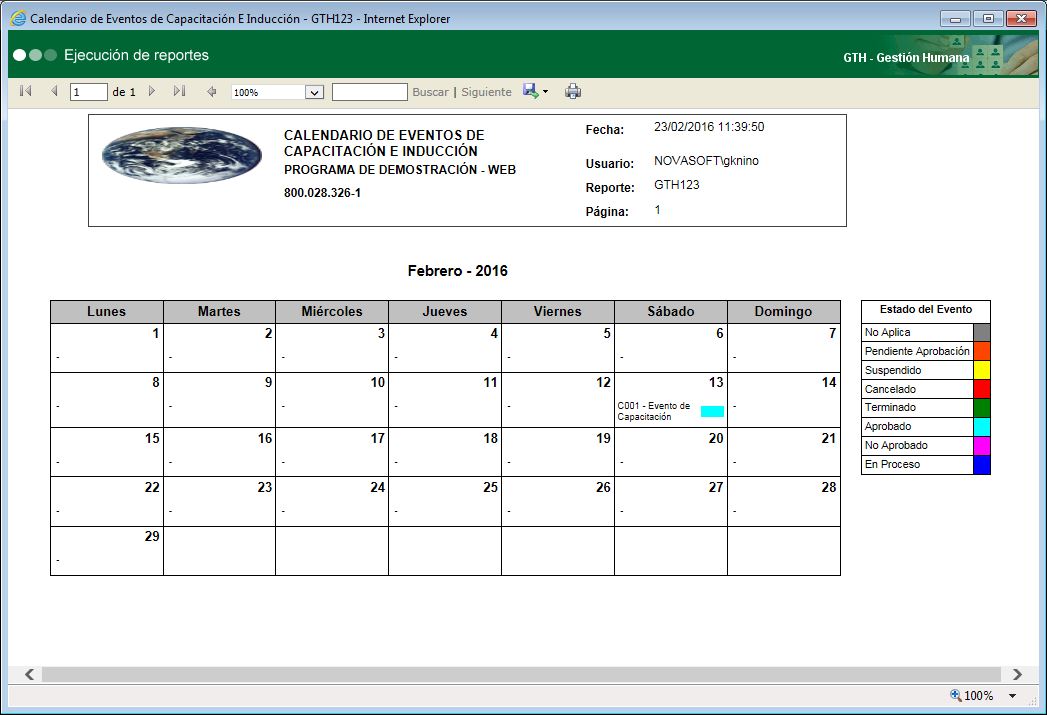Viewport: 1047px width, 715px height.
Task: Click the back to parent report arrow
Action: tap(211, 91)
